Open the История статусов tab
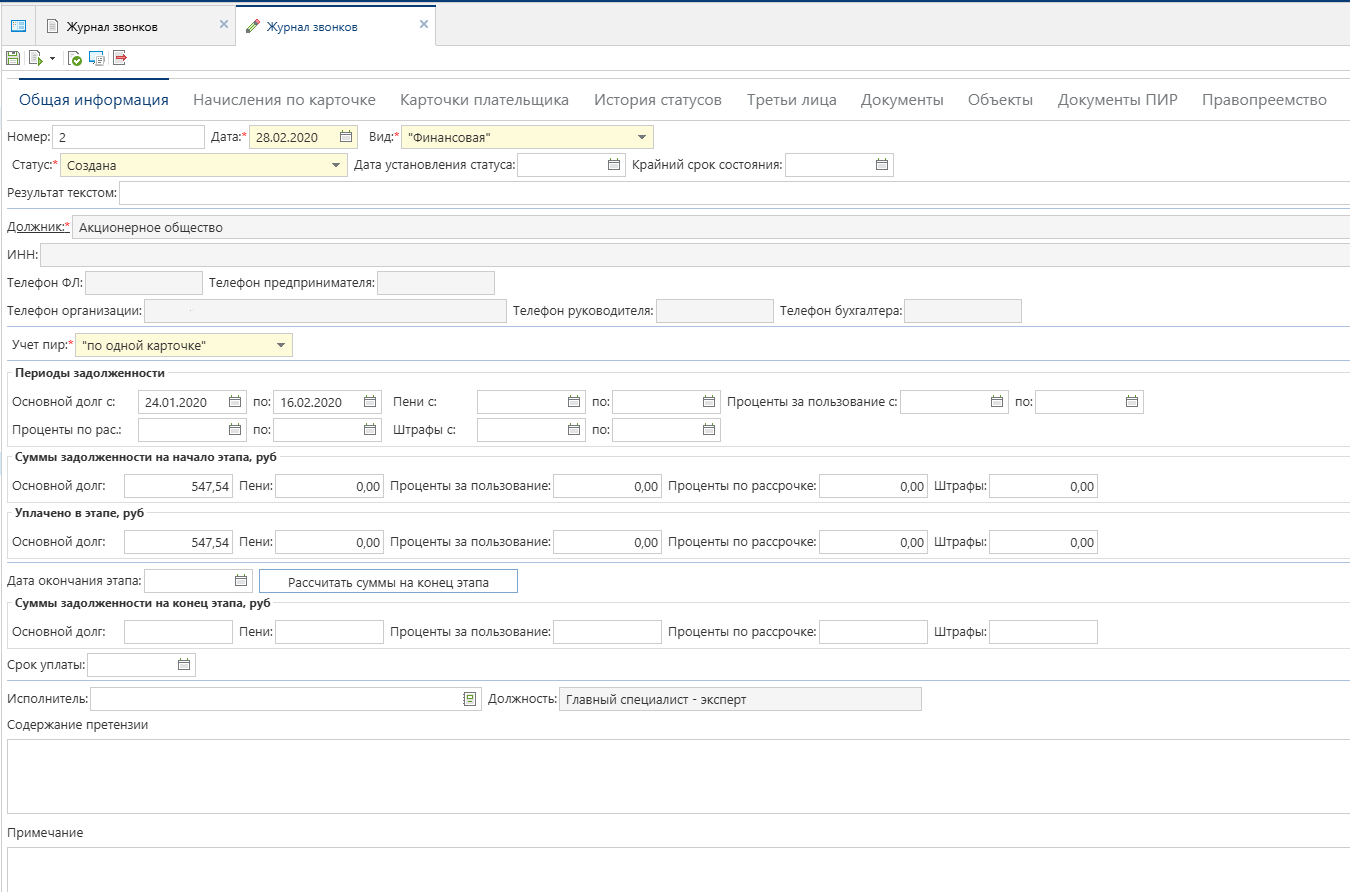1350x892 pixels. (x=658, y=100)
